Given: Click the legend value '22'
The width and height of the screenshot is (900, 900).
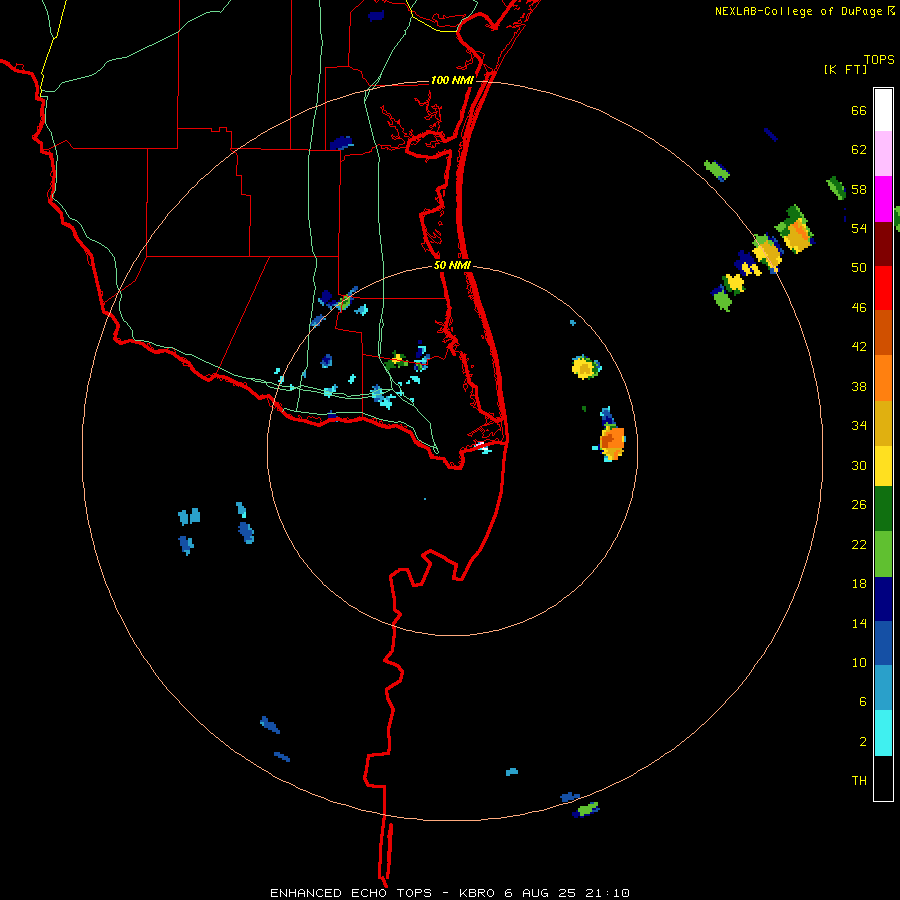Looking at the screenshot, I should coord(859,544).
